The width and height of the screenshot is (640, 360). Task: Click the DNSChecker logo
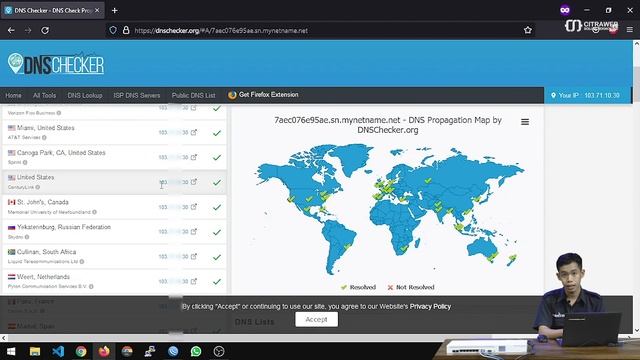56,64
